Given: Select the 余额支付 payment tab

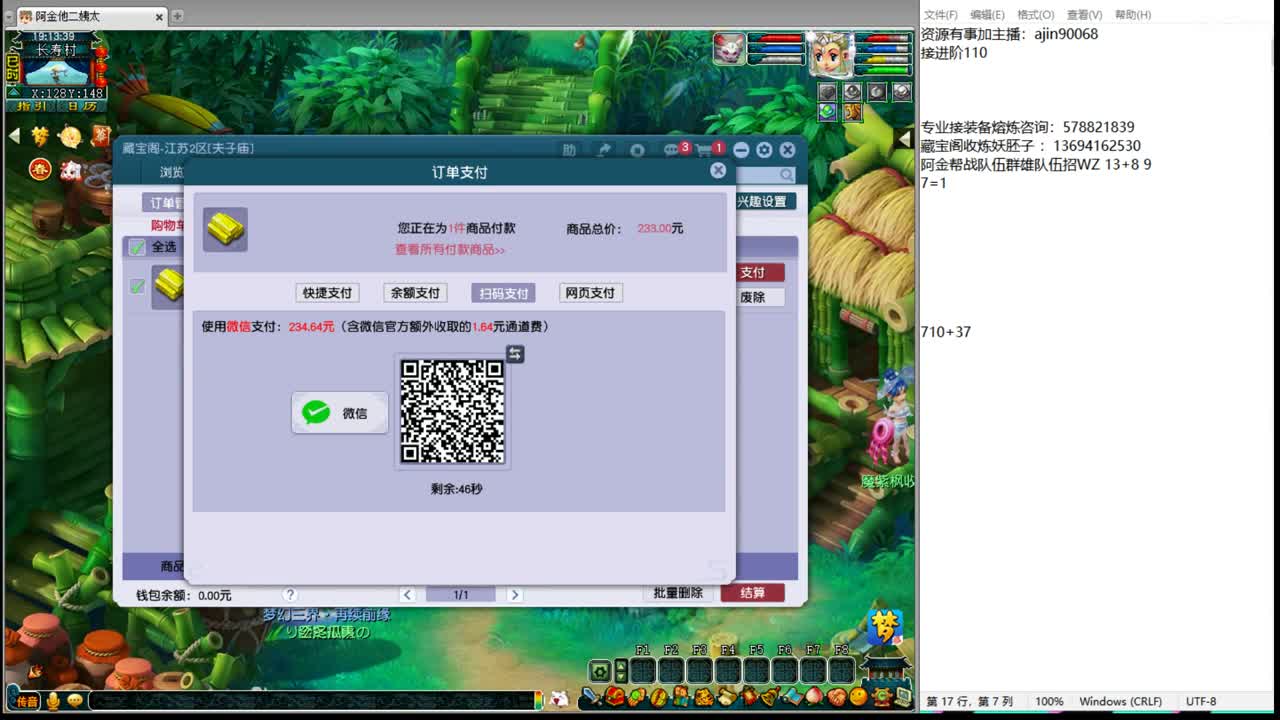Looking at the screenshot, I should [415, 293].
